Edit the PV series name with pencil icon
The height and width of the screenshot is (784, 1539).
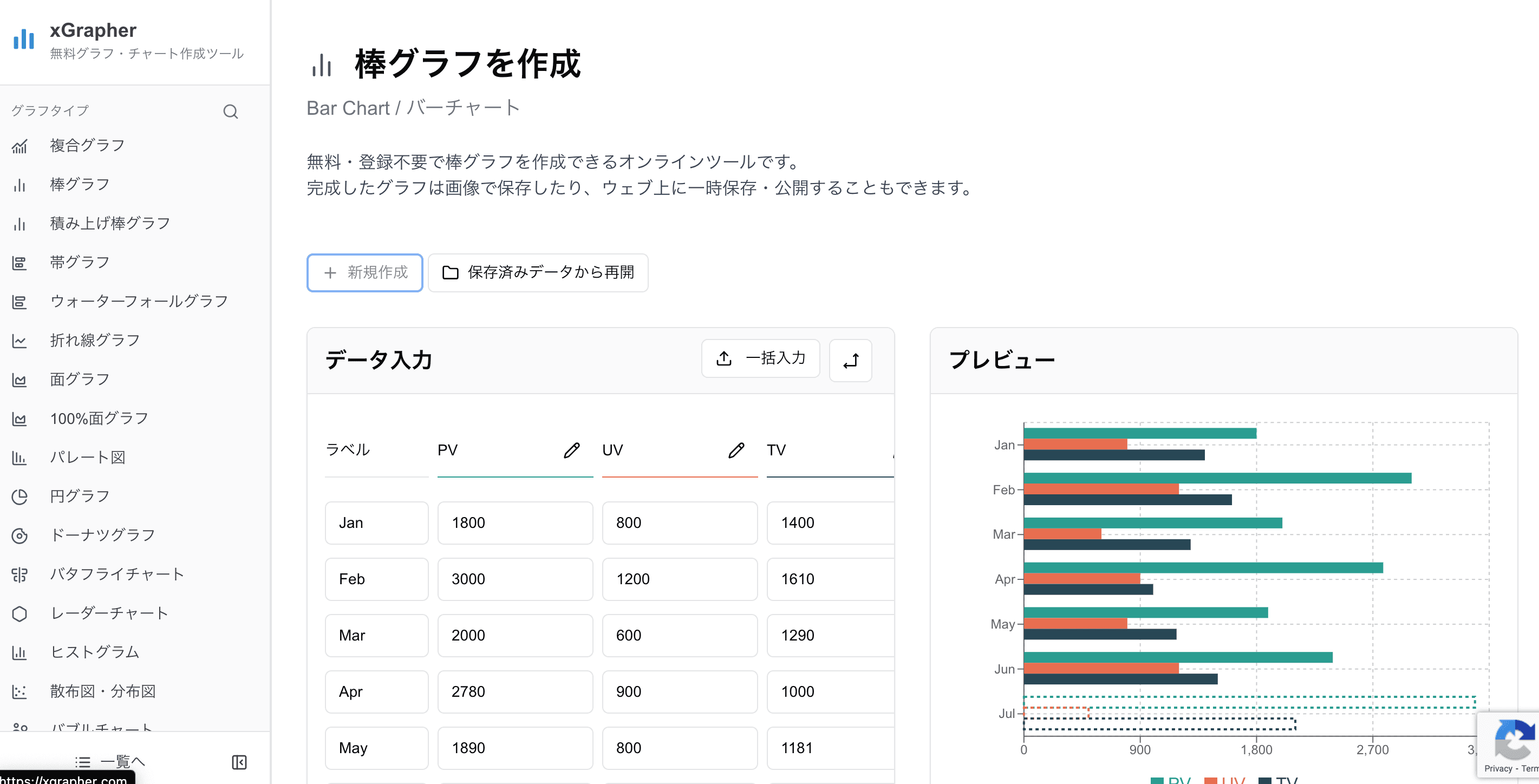572,450
